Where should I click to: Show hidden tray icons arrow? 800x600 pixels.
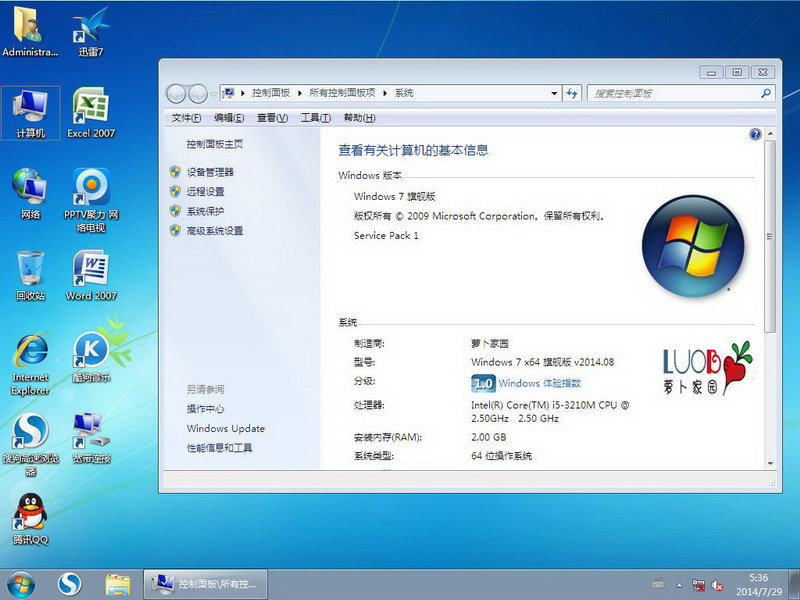click(x=680, y=585)
